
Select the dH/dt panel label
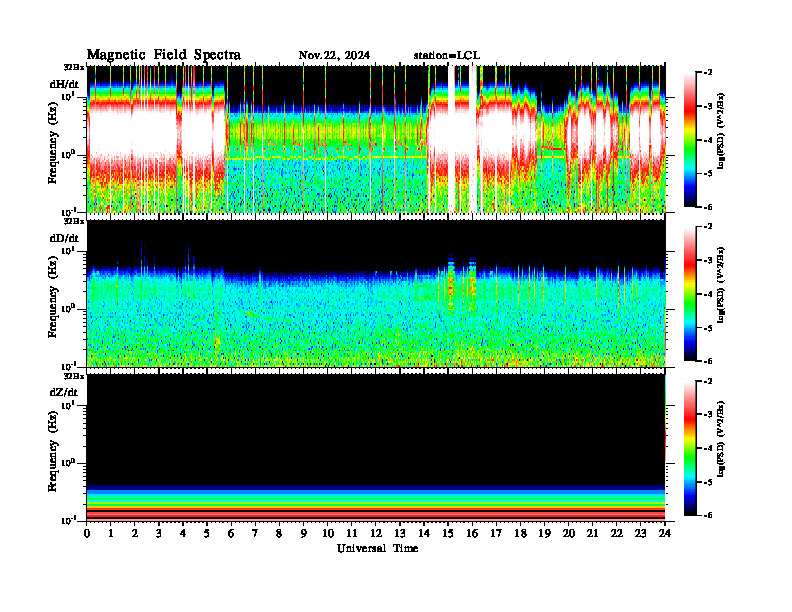click(64, 84)
